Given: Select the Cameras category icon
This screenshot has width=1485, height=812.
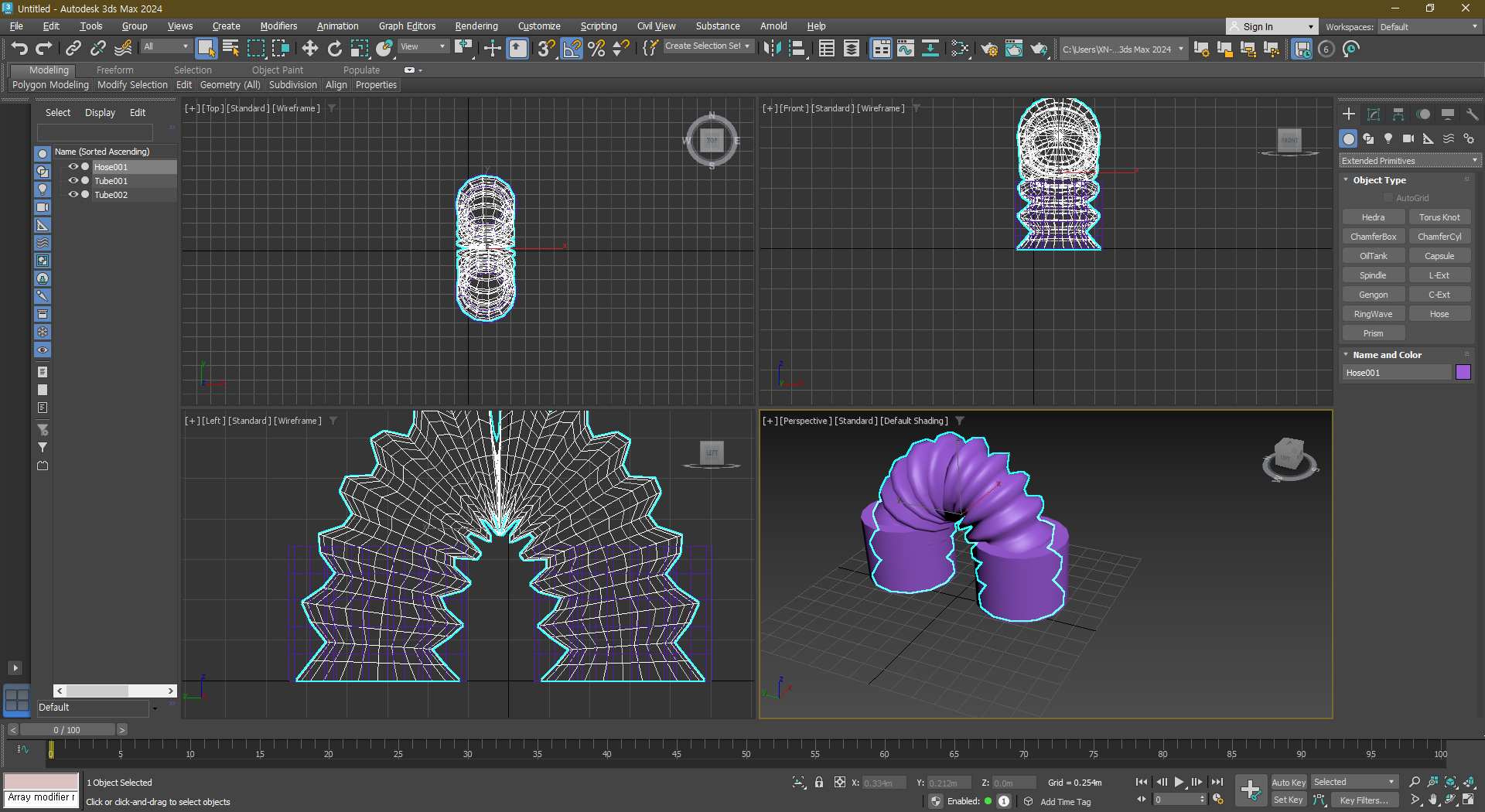Looking at the screenshot, I should [1408, 138].
